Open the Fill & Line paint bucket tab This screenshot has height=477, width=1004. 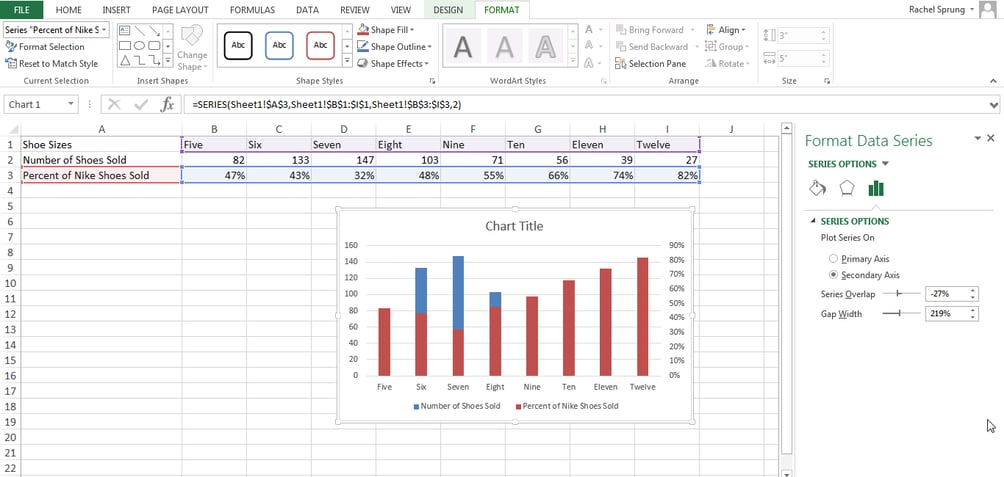(817, 188)
